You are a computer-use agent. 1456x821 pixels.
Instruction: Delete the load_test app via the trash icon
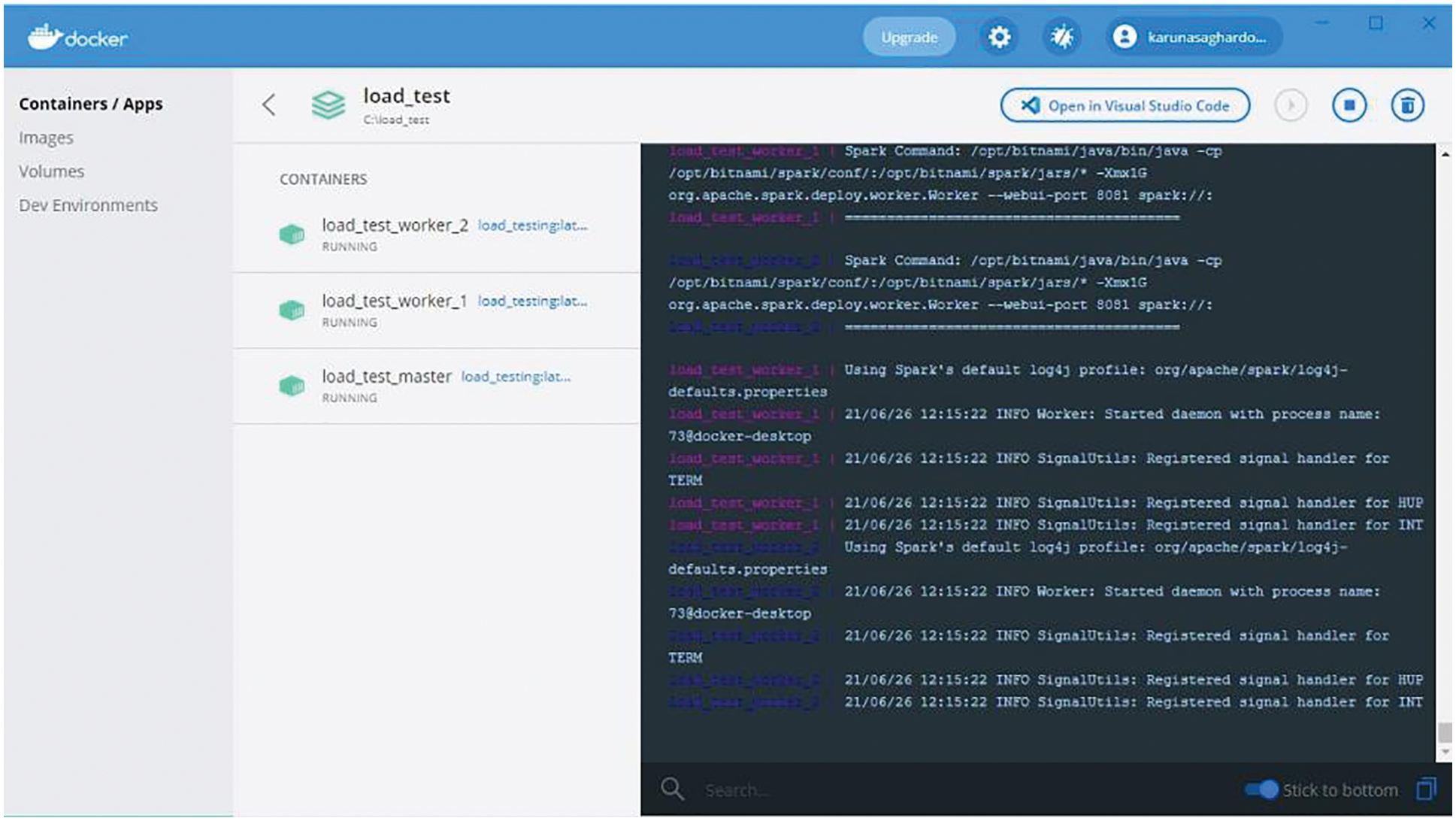[1407, 105]
